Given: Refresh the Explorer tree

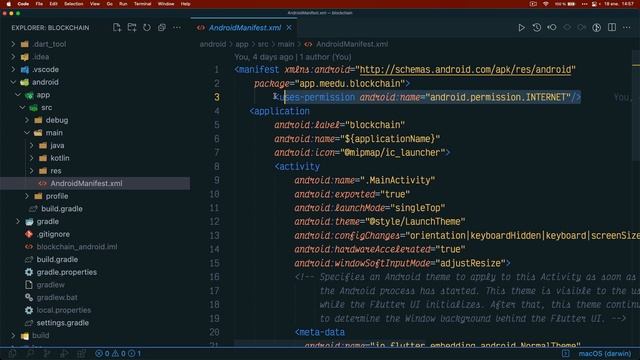Looking at the screenshot, I should point(147,27).
